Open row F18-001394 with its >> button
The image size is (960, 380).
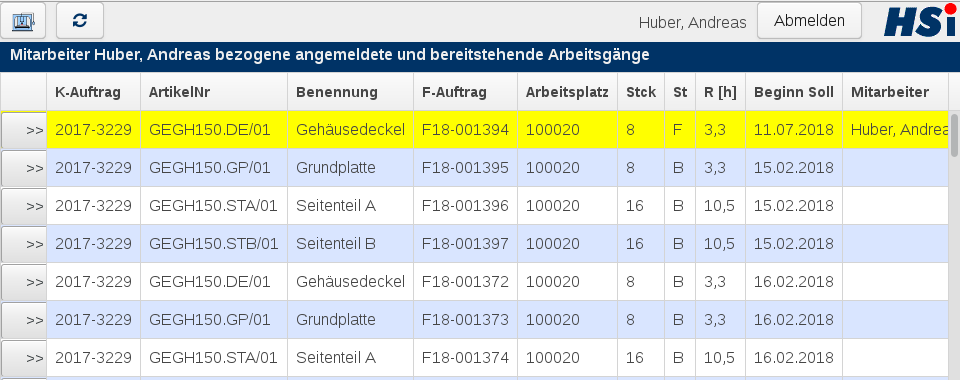[x=24, y=130]
